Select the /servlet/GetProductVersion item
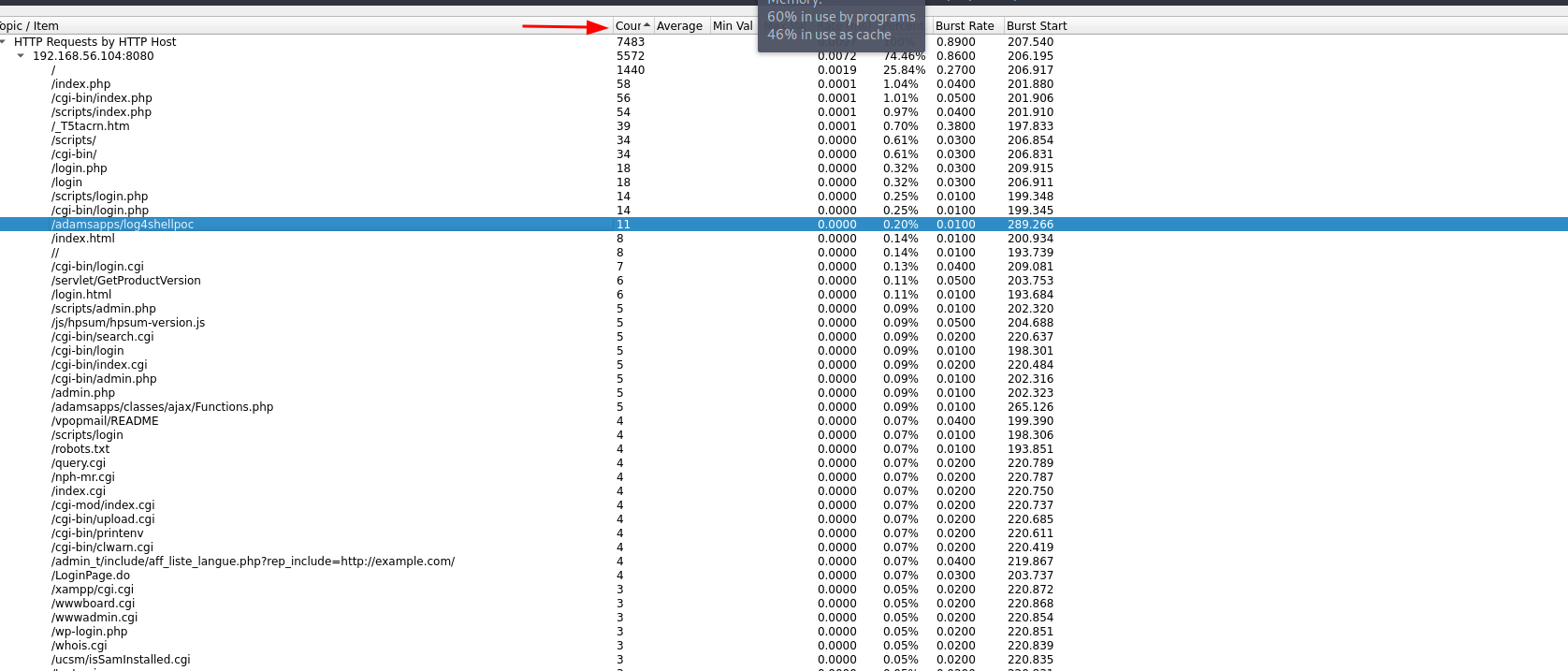This screenshot has width=1568, height=671. (x=125, y=281)
